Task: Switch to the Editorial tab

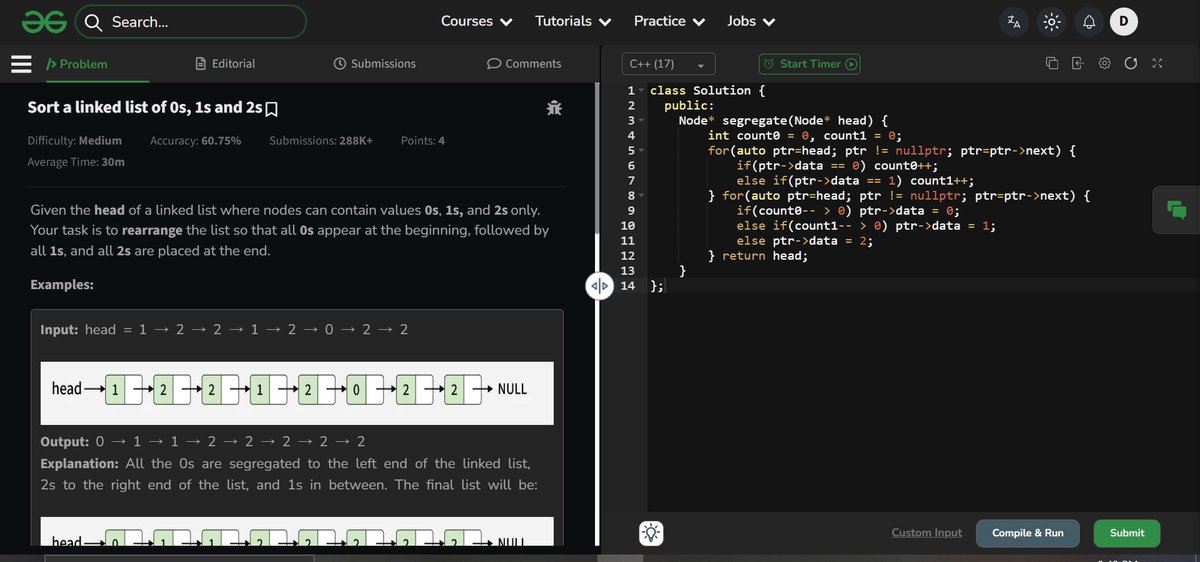Action: pos(226,64)
